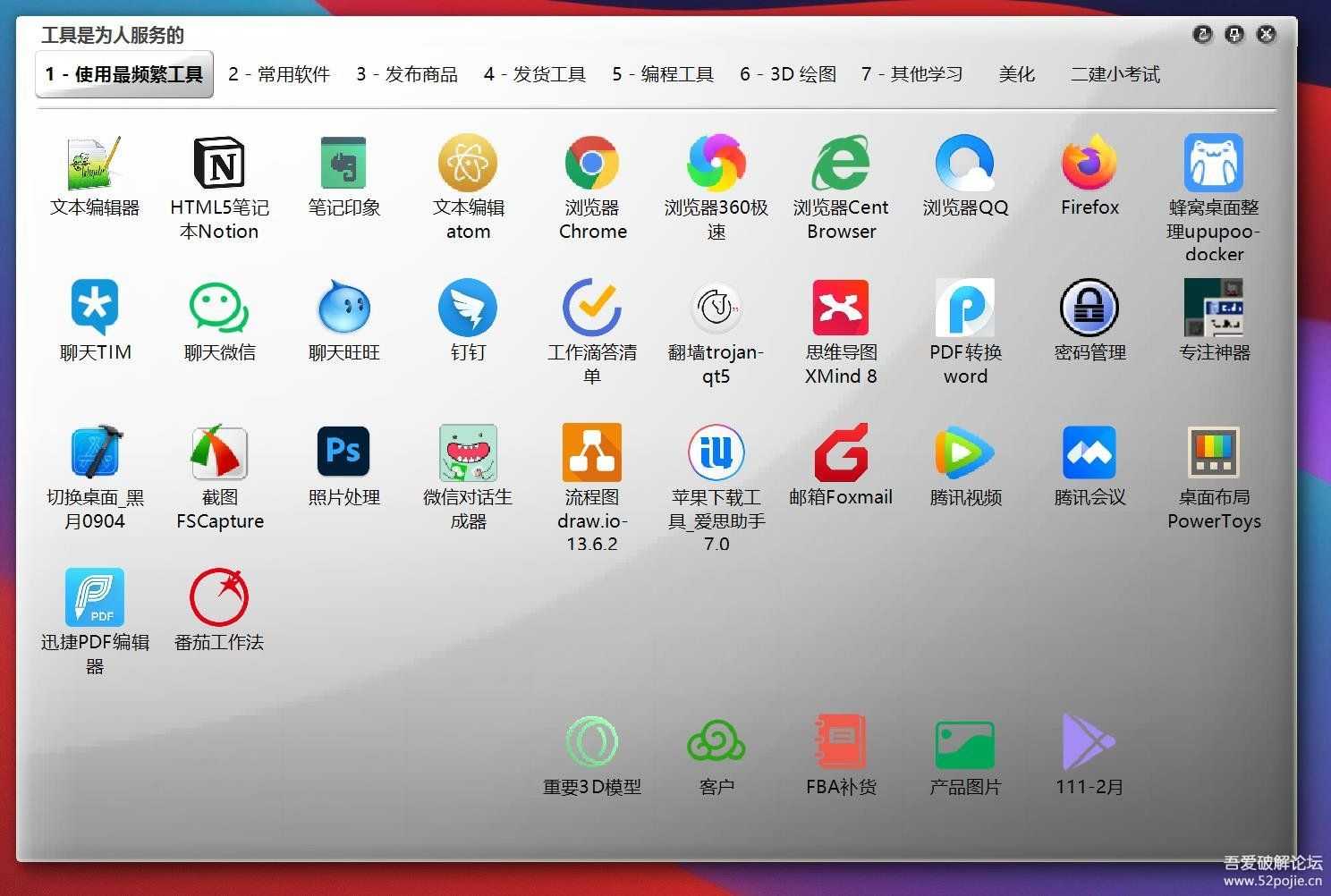Launch Photoshop 照片处理 icon

(x=343, y=452)
